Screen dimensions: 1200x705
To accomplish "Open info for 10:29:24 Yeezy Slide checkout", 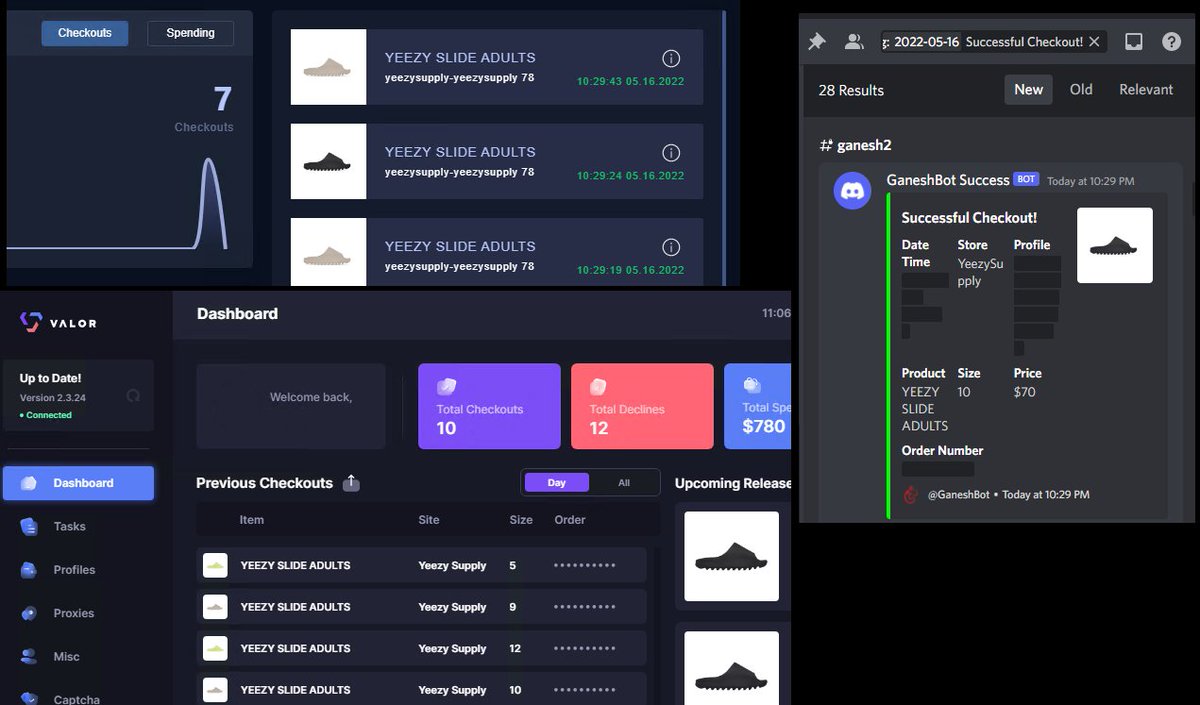I will pyautogui.click(x=671, y=152).
